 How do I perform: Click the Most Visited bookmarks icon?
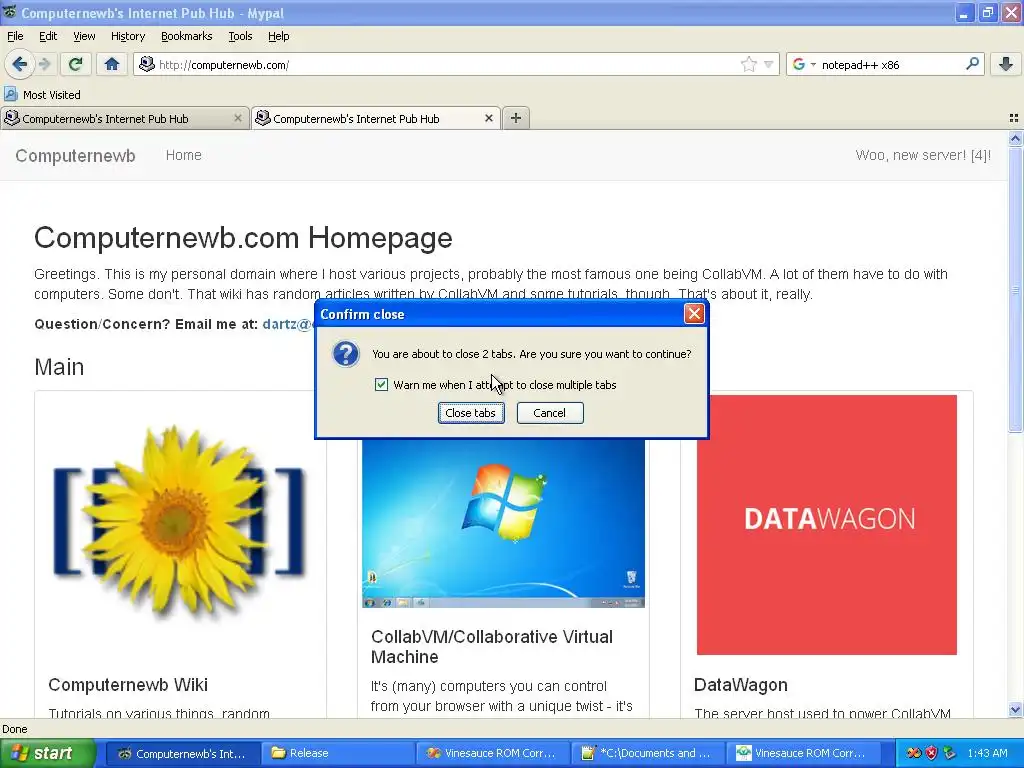click(10, 94)
